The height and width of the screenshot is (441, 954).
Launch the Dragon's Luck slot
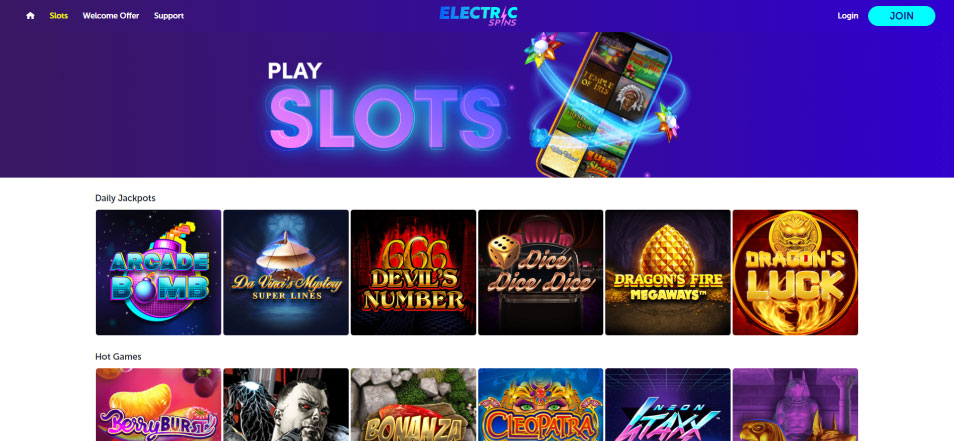coord(795,273)
